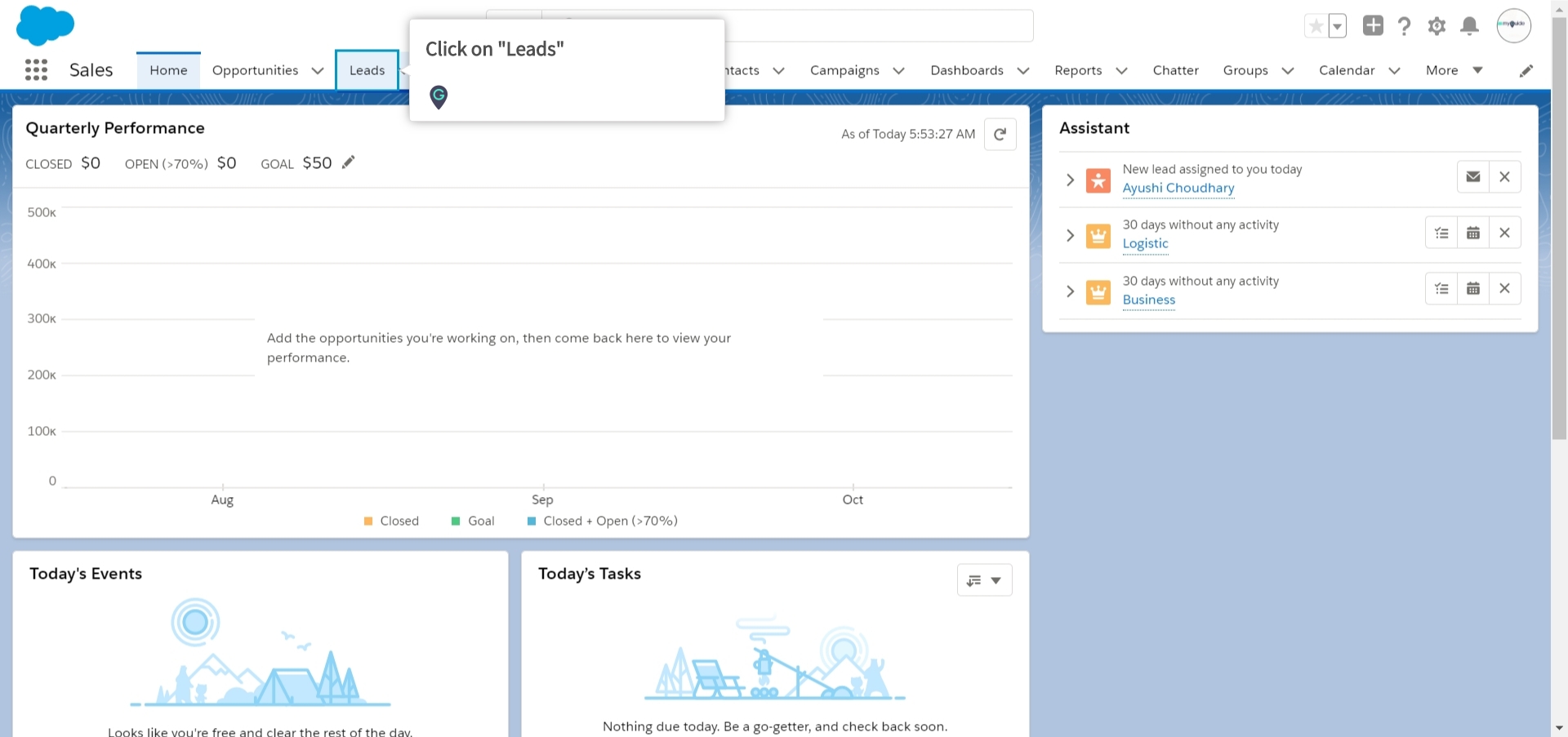Image resolution: width=1568 pixels, height=737 pixels.
Task: Open the Opportunities tab
Action: coord(255,70)
